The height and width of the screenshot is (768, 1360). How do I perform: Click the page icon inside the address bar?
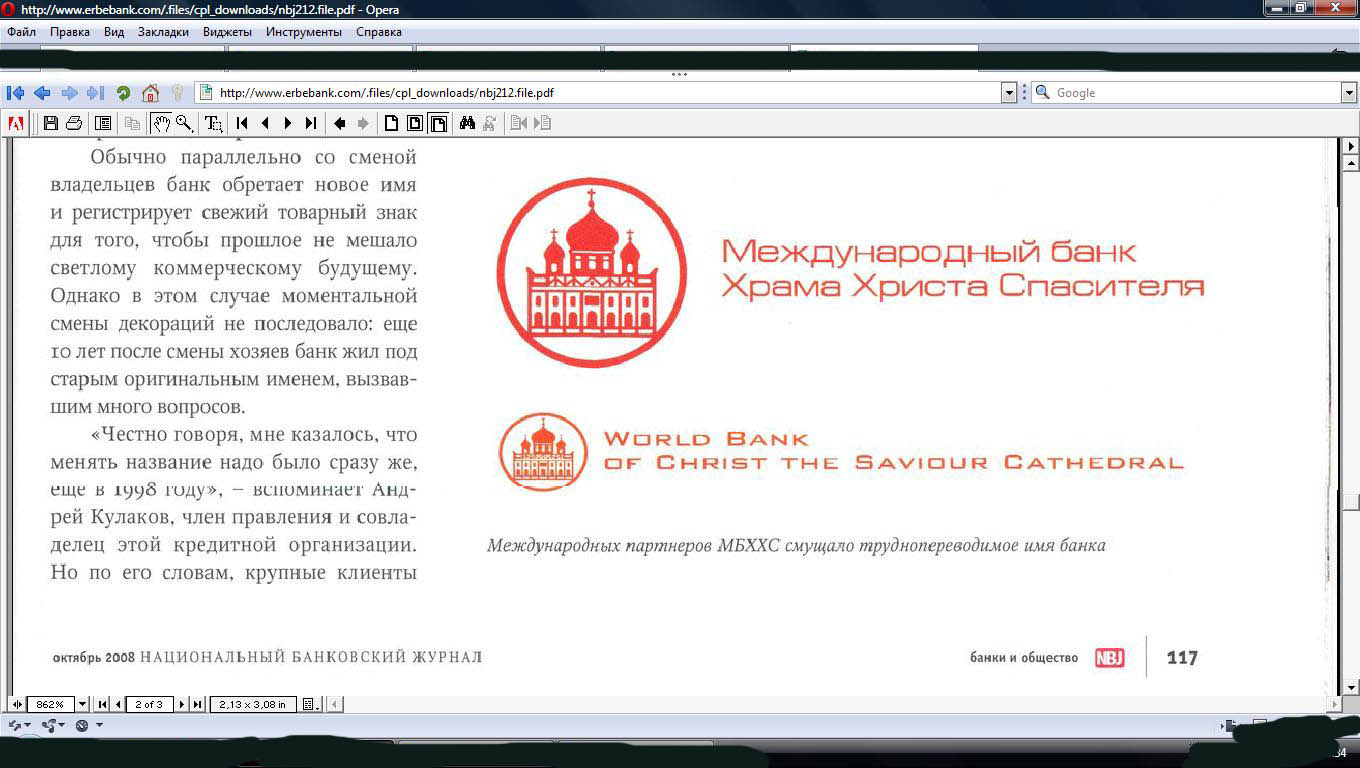pos(206,93)
